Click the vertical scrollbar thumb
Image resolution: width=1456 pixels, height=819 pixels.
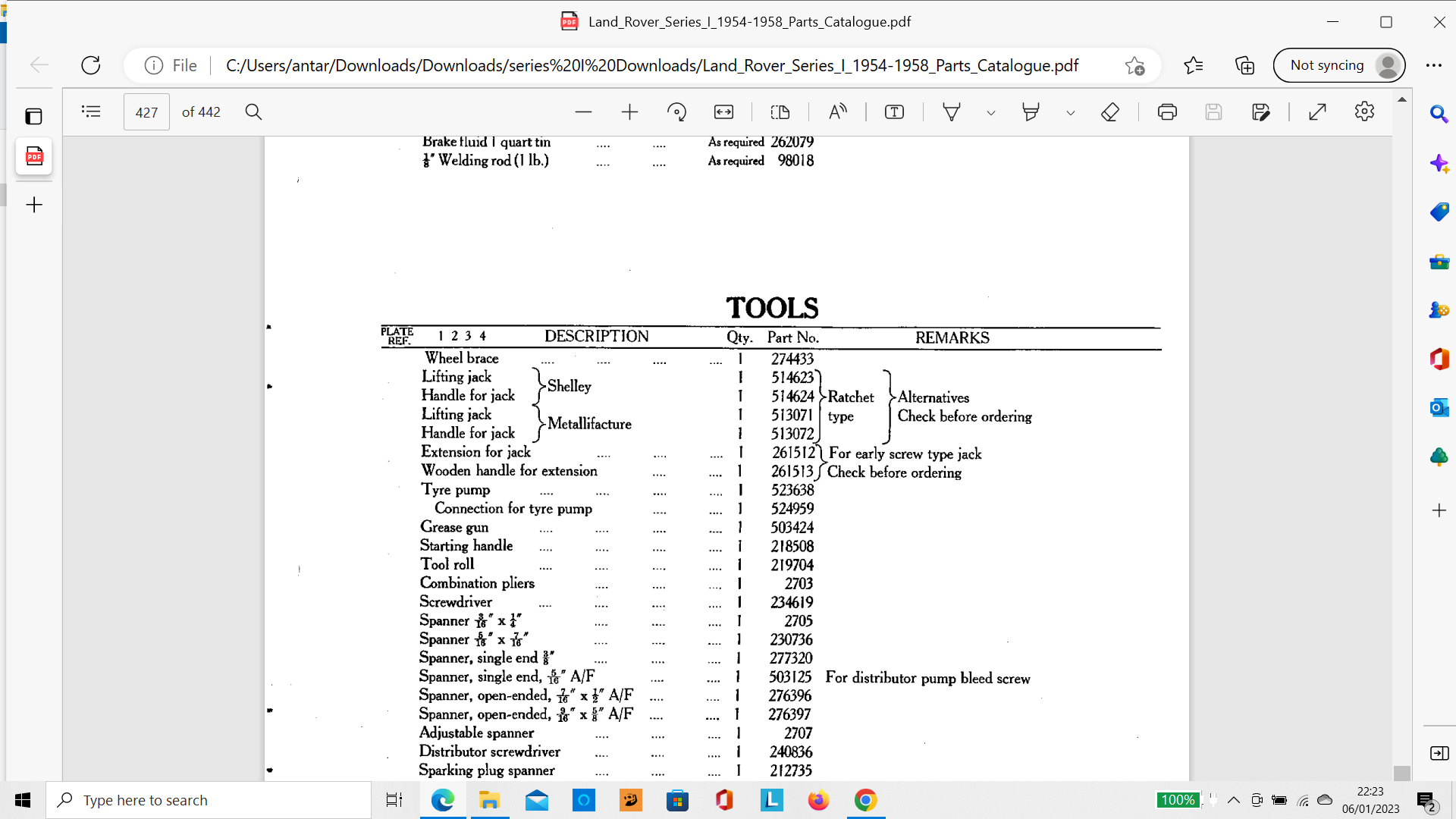coord(1401,772)
